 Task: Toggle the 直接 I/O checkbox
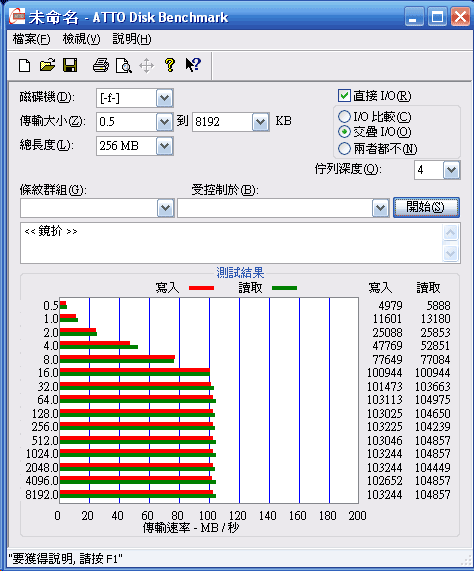tap(344, 96)
